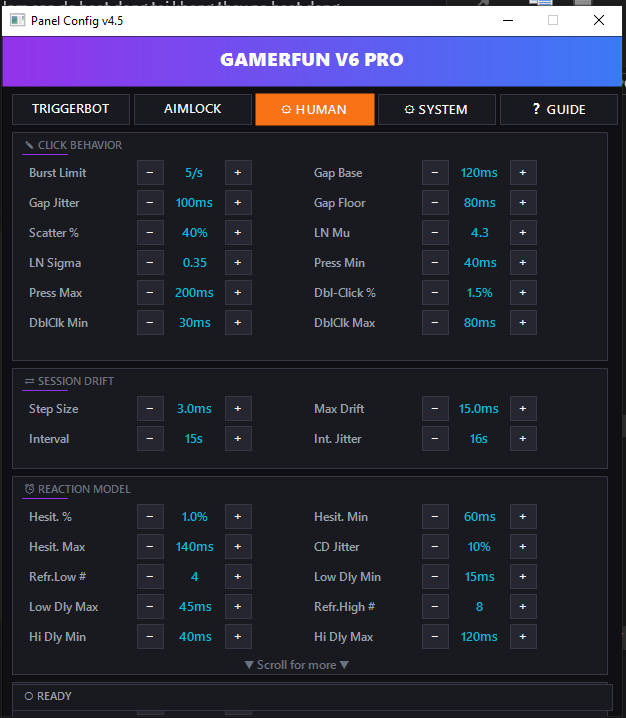Screen dimensions: 626x718
Task: Increase the Gap Floor value
Action: (523, 202)
